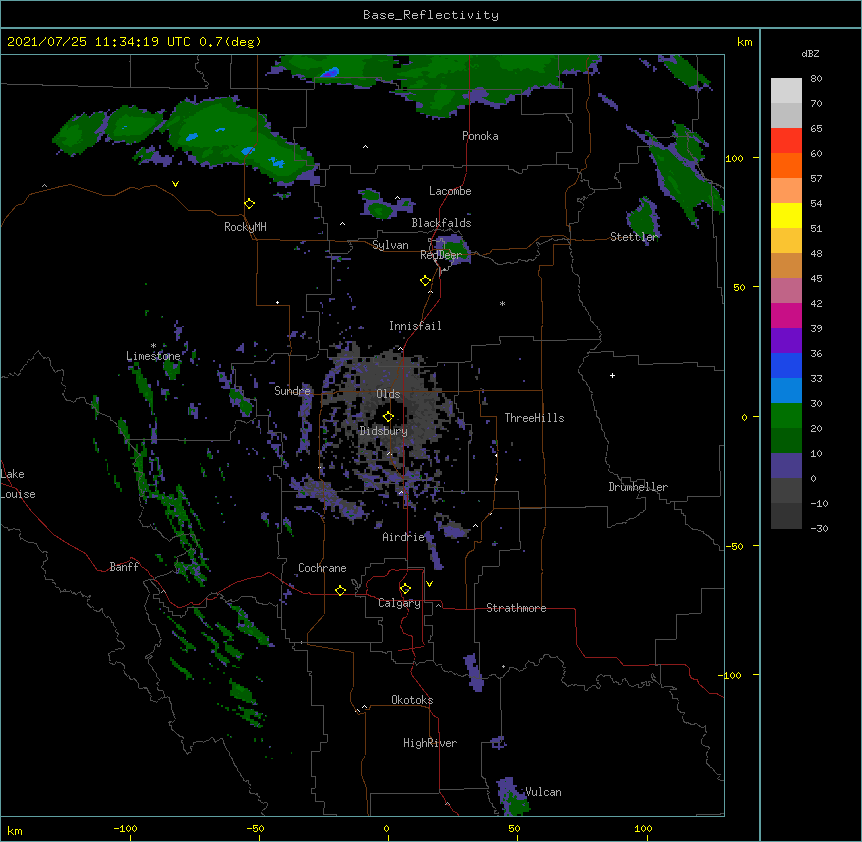Click the Sylvan map label
The width and height of the screenshot is (862, 842).
point(390,245)
